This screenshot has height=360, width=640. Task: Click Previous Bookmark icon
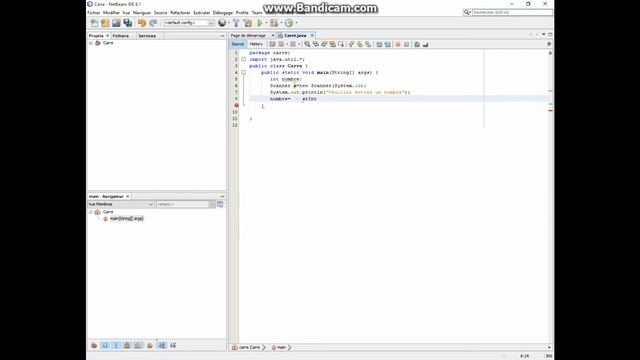[351, 44]
